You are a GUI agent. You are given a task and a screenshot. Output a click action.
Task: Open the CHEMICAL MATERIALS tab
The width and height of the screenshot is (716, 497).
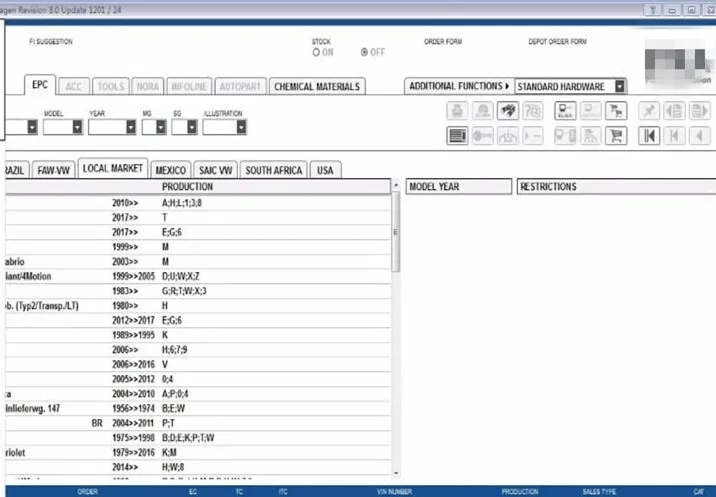[317, 86]
